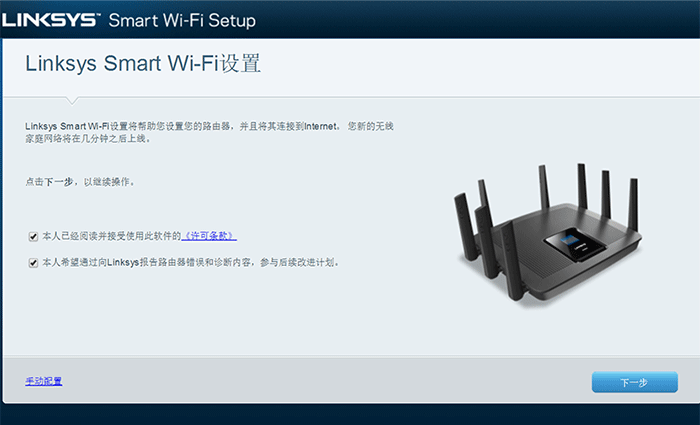Screen dimensions: 700x425
Task: Click the blue display panel on the router
Action: click(x=574, y=245)
